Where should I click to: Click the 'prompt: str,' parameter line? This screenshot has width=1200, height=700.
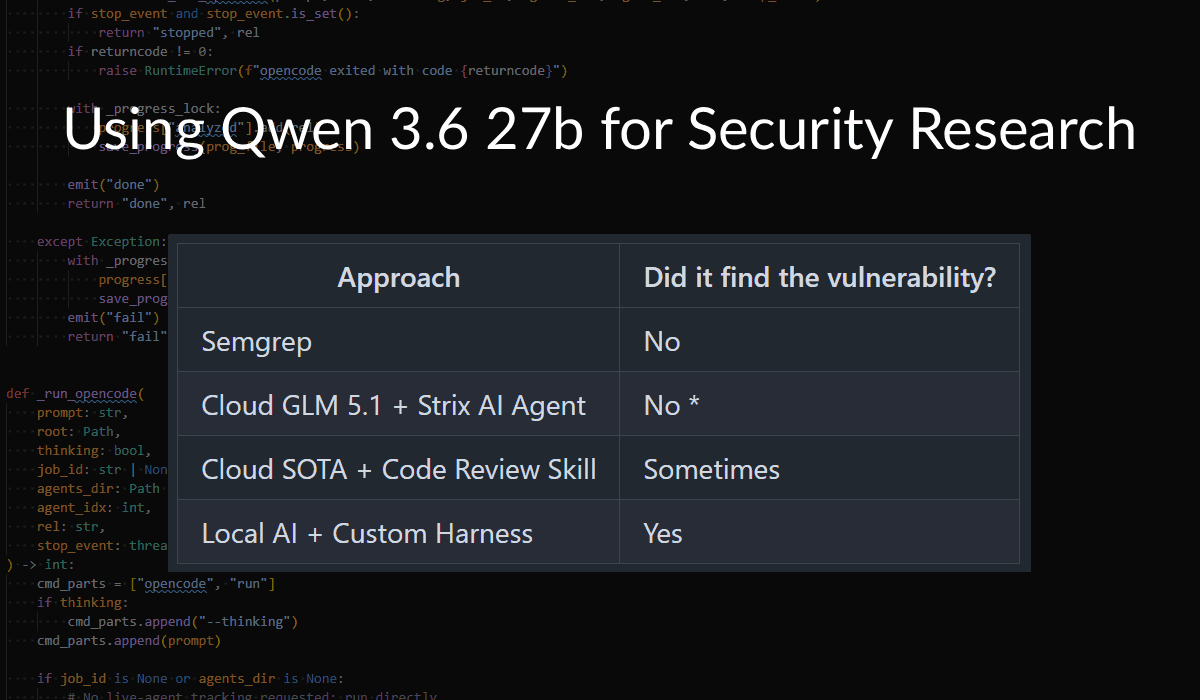pyautogui.click(x=83, y=412)
